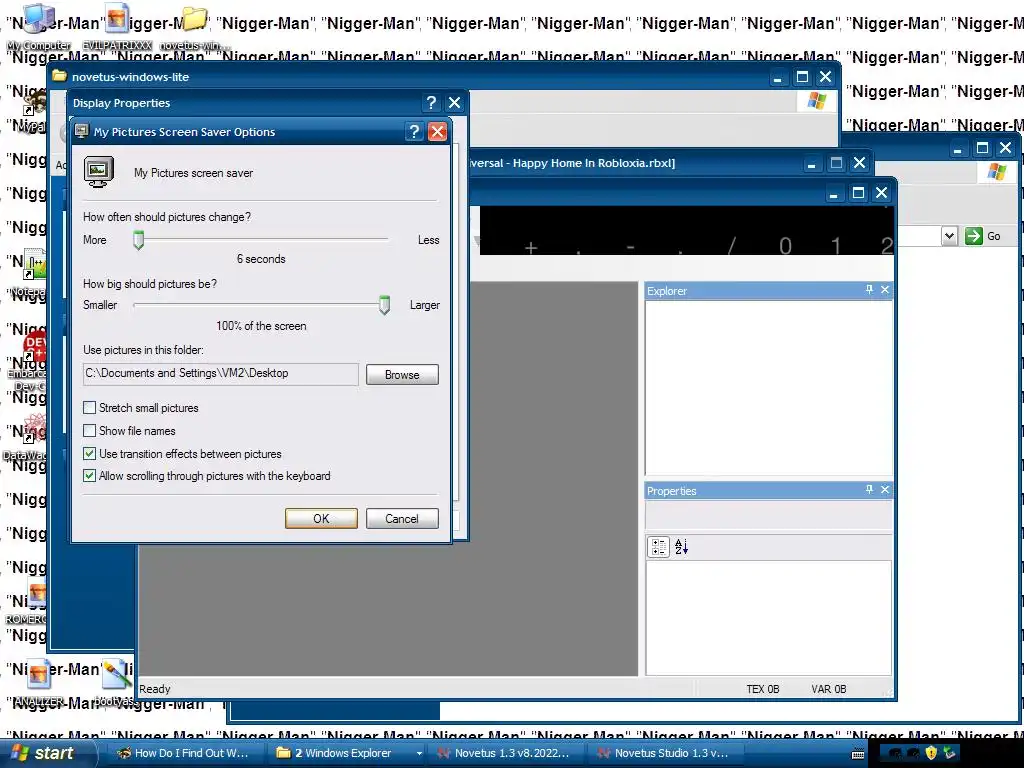The width and height of the screenshot is (1024, 768).
Task: Click Browse to choose a pictures folder
Action: (402, 375)
